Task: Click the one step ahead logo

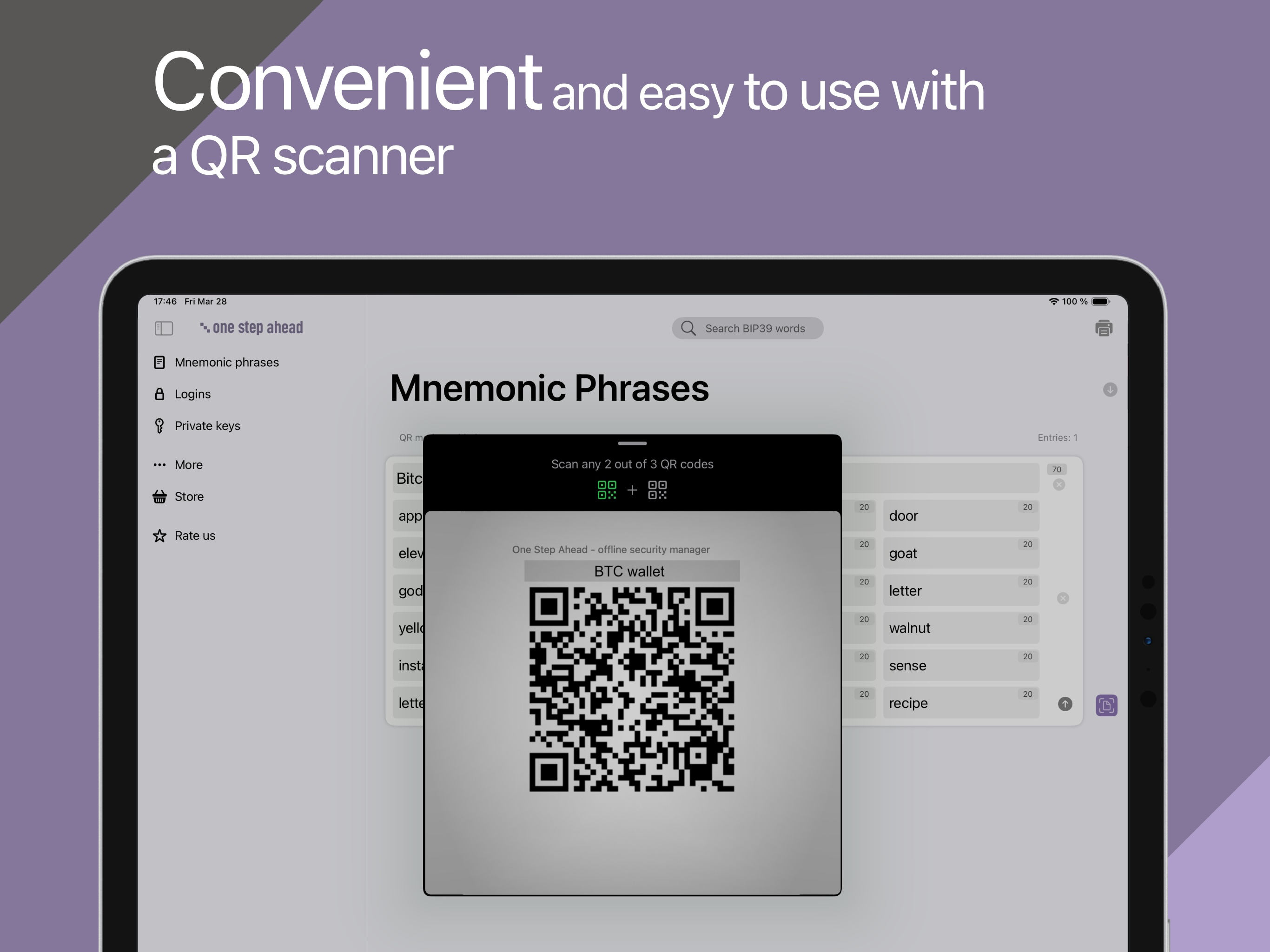Action: click(x=251, y=328)
